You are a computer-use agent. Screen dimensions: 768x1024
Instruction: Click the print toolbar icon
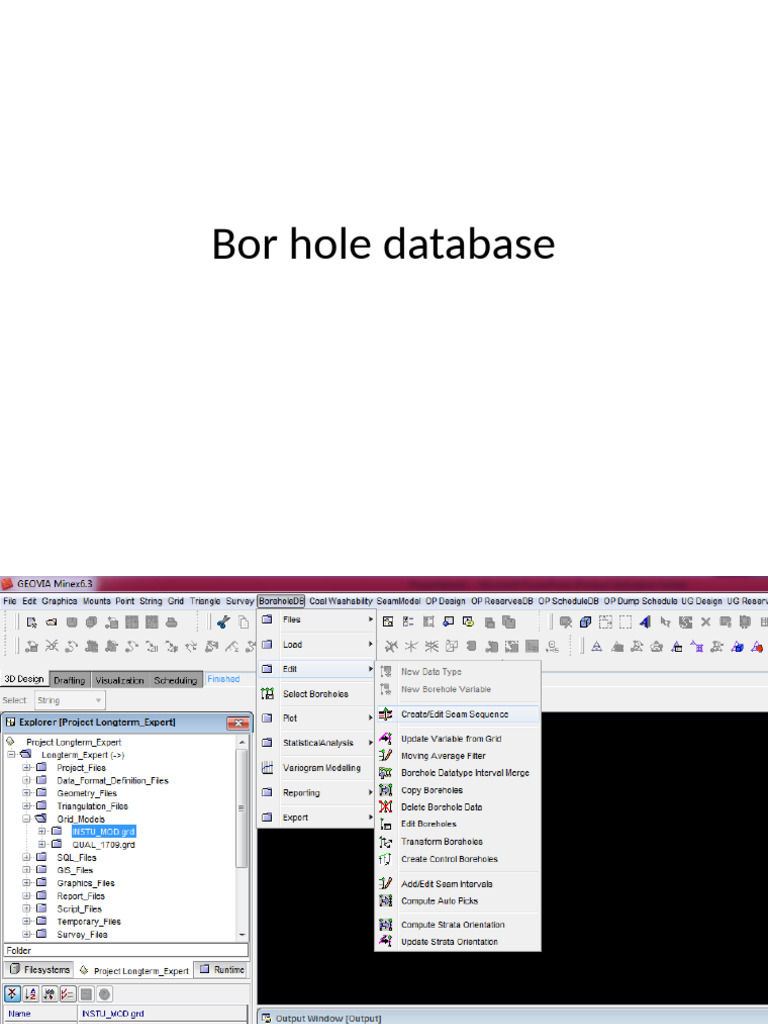coord(172,622)
